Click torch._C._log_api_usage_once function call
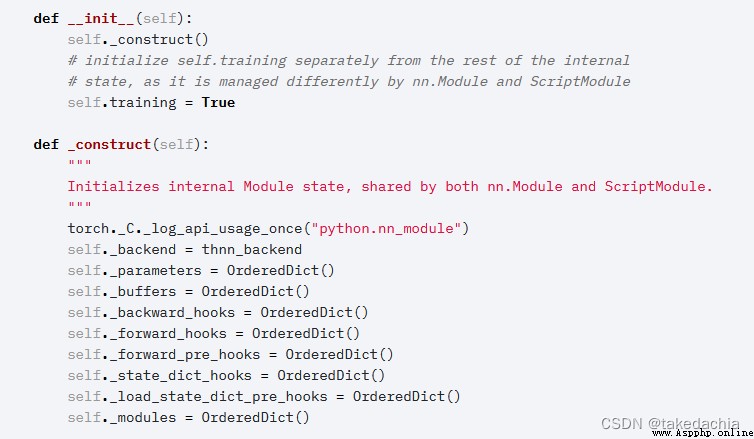Image resolution: width=754 pixels, height=439 pixels. point(185,228)
